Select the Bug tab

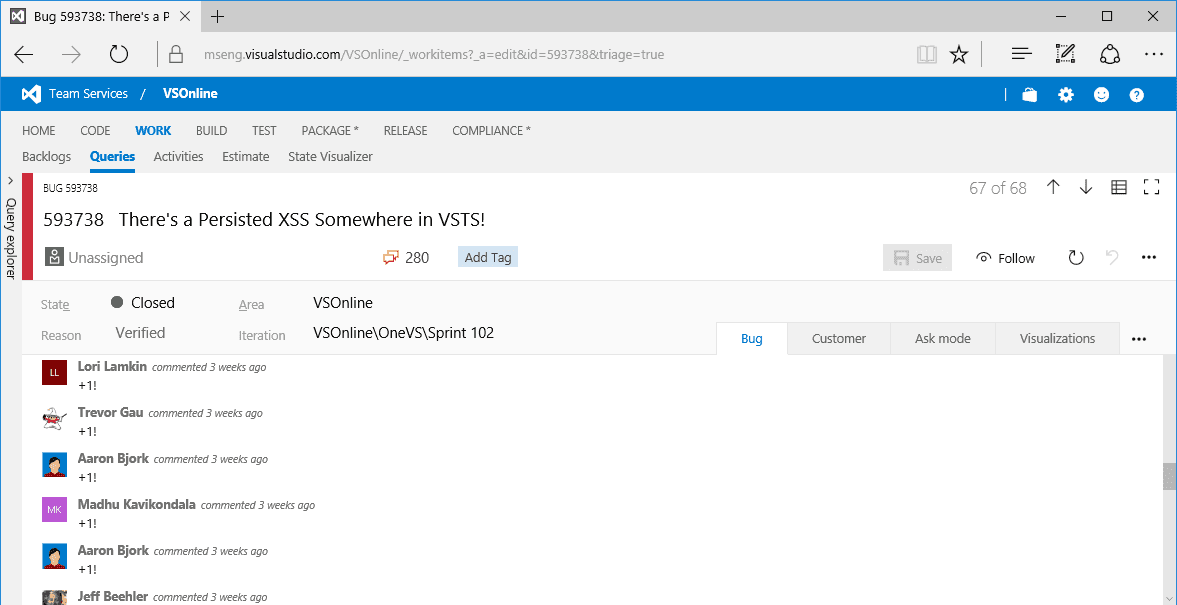coord(751,339)
